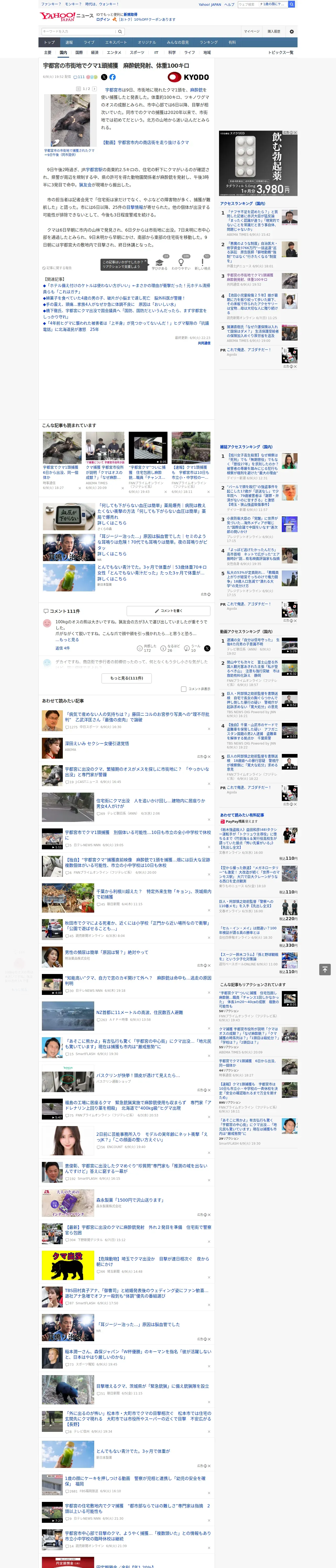Screen dimensions: 336x1568
Task: Open settings via the gear icon
Action: (292, 31)
